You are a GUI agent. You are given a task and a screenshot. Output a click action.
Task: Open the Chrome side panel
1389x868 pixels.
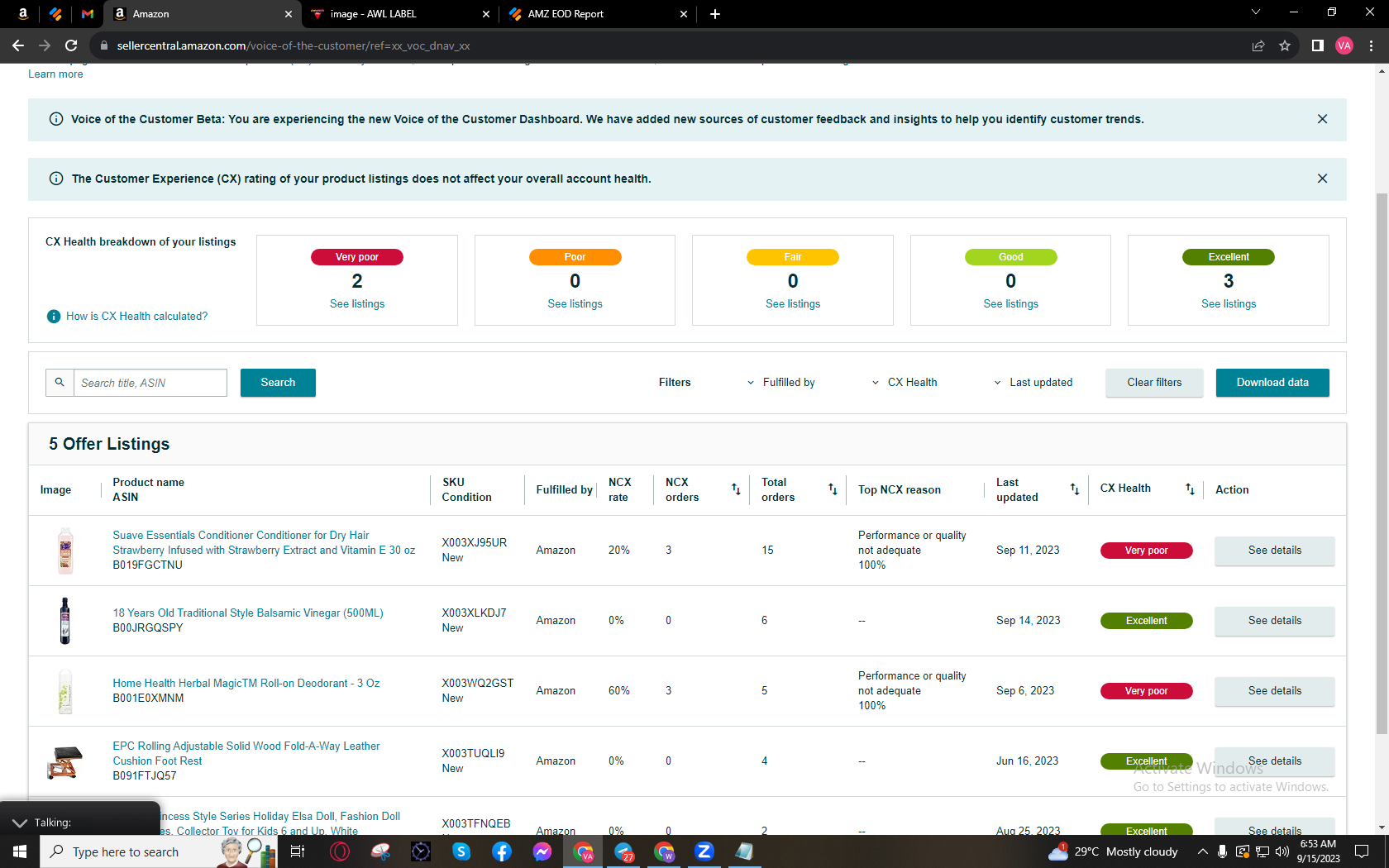(x=1318, y=45)
